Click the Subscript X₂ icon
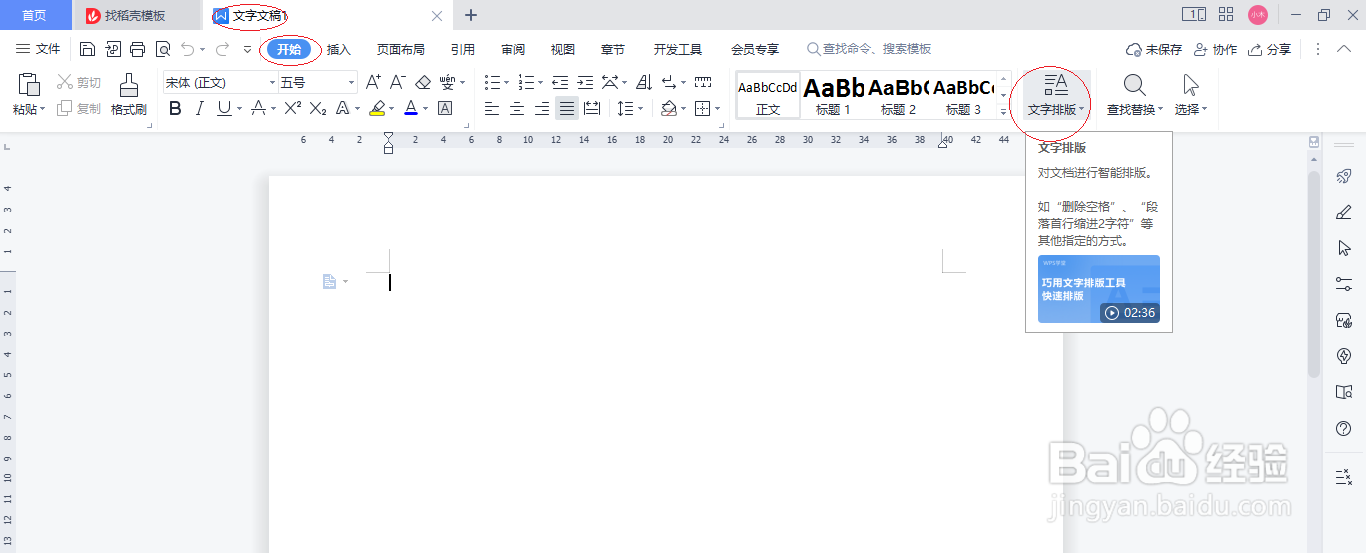 [318, 108]
